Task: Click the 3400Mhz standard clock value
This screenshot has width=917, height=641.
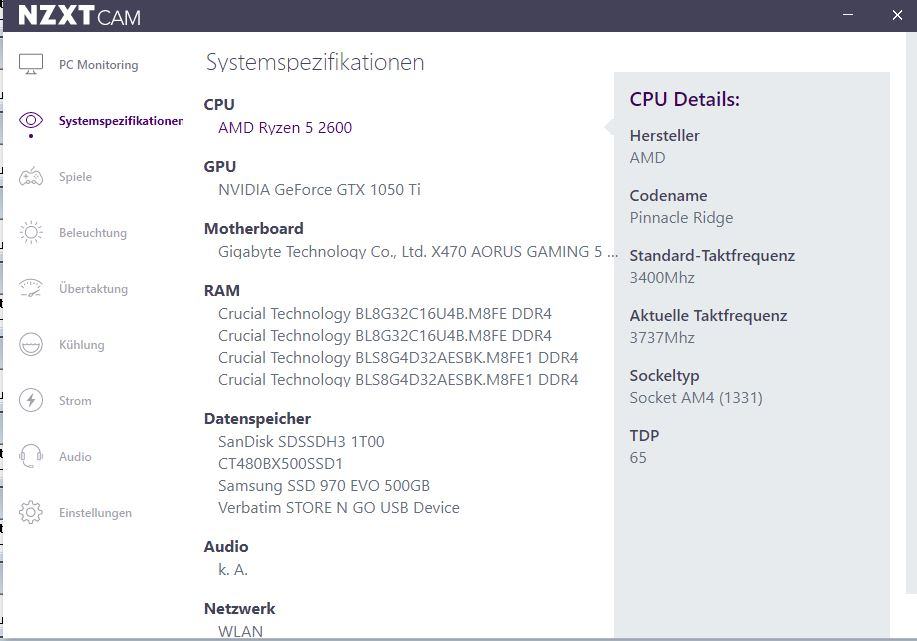Action: [662, 278]
